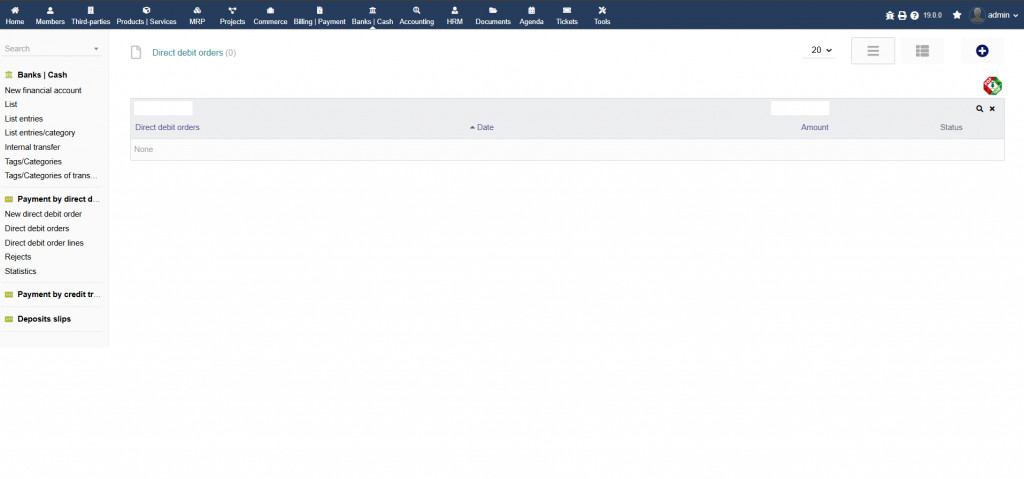Screen dimensions: 1024x479
Task: Click the direct debit reference filter field
Action: coord(163,108)
